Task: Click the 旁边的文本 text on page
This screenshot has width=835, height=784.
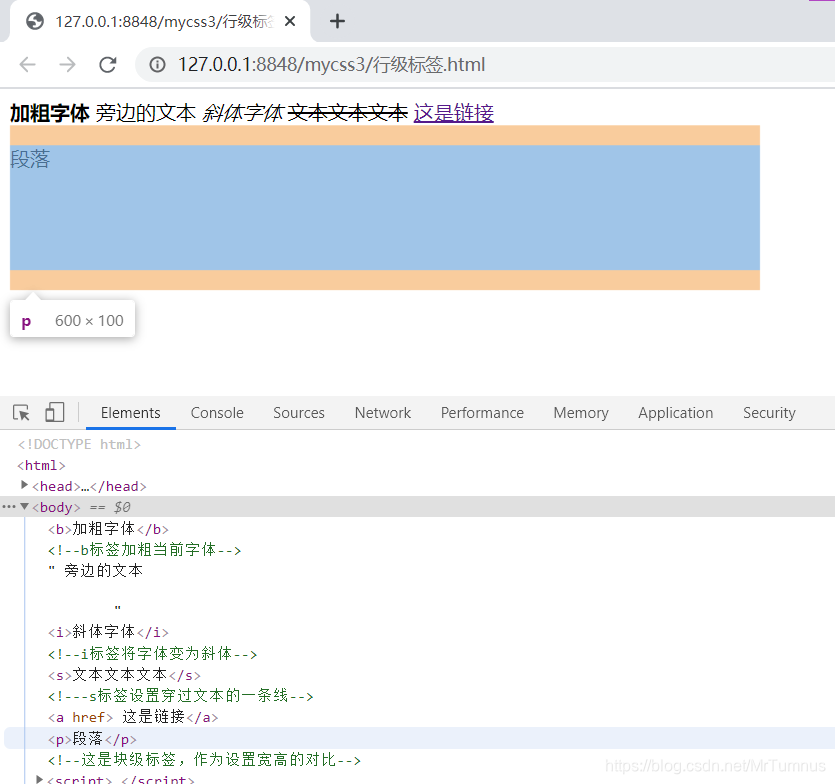Action: 146,113
